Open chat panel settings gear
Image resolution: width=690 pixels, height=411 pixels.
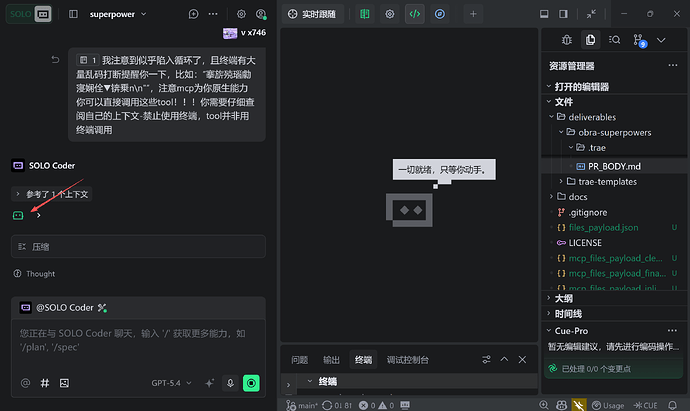coord(241,14)
